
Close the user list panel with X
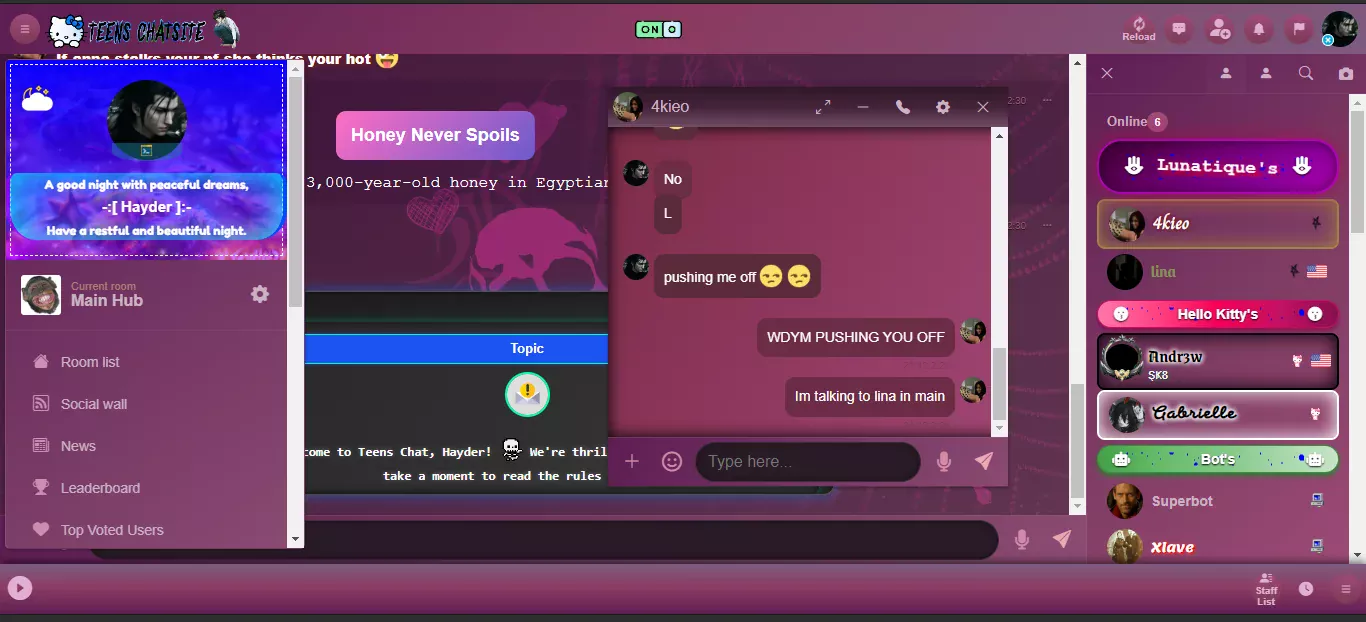[x=1107, y=73]
